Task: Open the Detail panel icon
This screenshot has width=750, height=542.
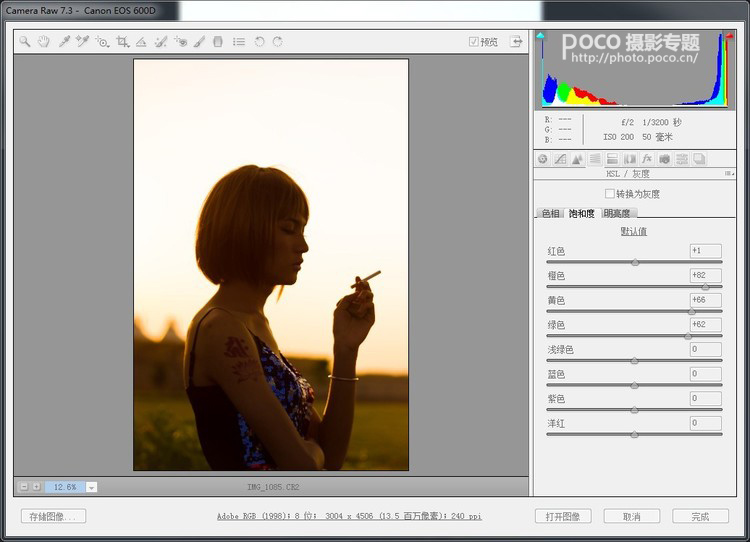Action: pos(577,159)
